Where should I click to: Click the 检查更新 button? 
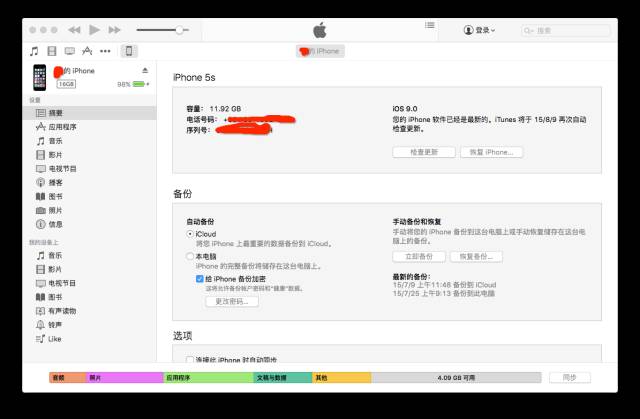click(424, 152)
